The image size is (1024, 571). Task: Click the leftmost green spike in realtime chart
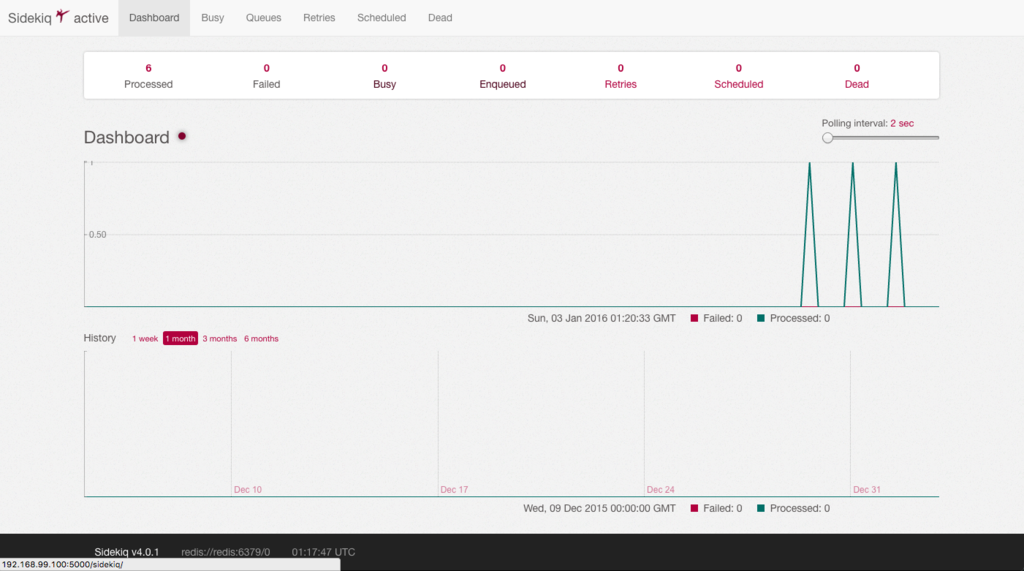coord(810,234)
